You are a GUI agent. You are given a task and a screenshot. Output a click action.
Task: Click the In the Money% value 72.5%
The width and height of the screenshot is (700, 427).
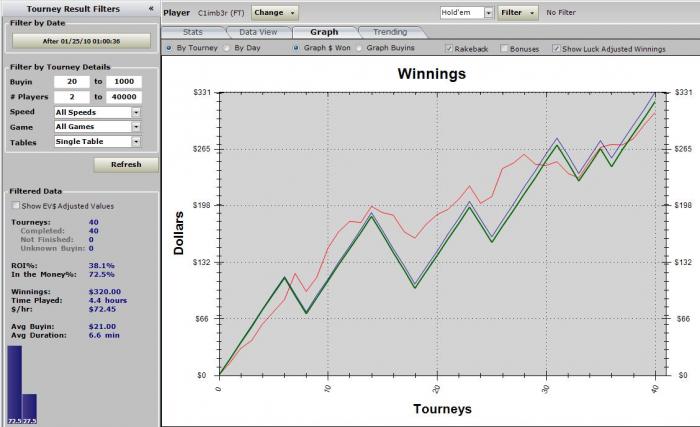coord(102,274)
